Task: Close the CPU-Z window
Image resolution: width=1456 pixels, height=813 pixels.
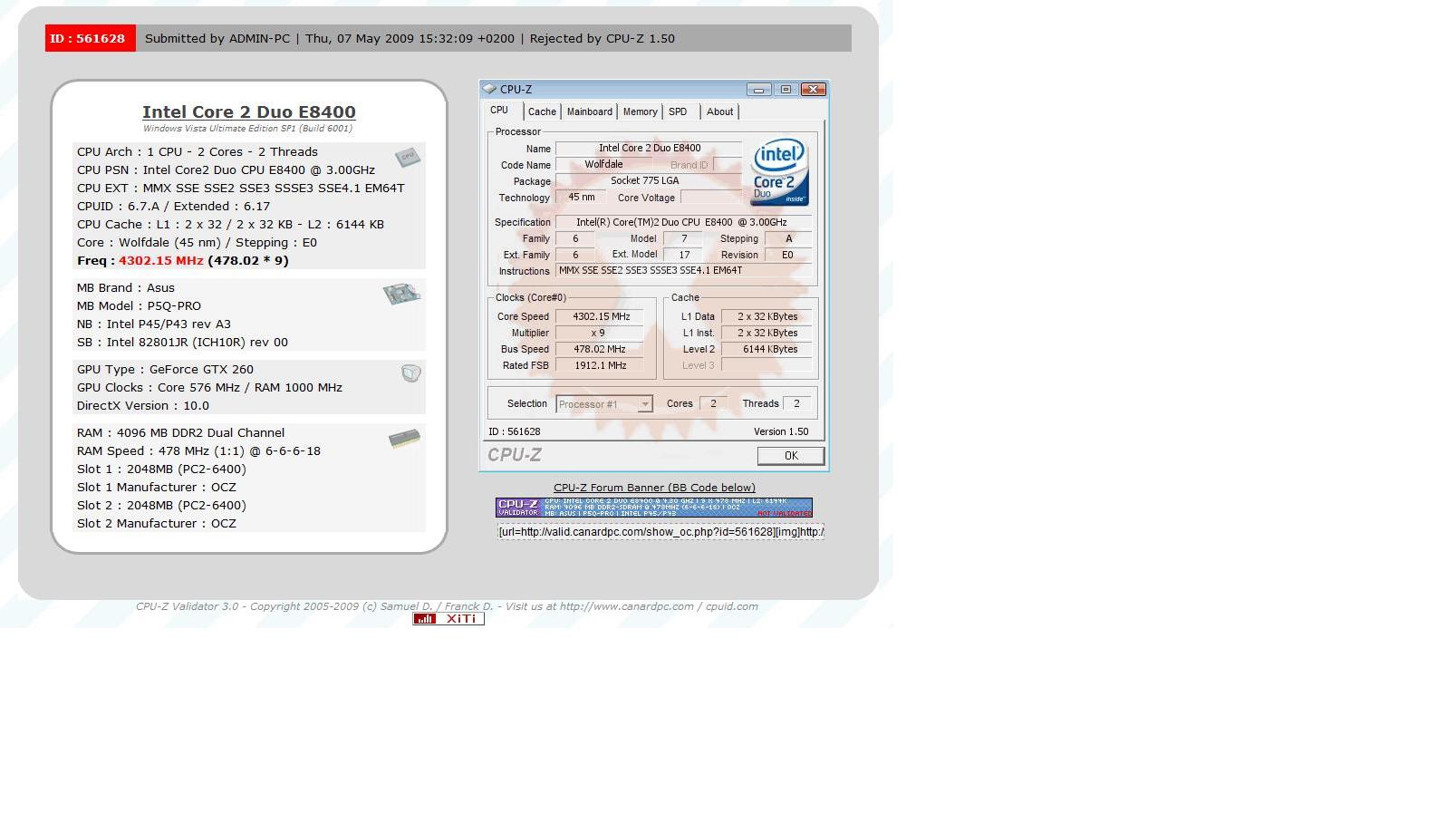Action: click(813, 89)
